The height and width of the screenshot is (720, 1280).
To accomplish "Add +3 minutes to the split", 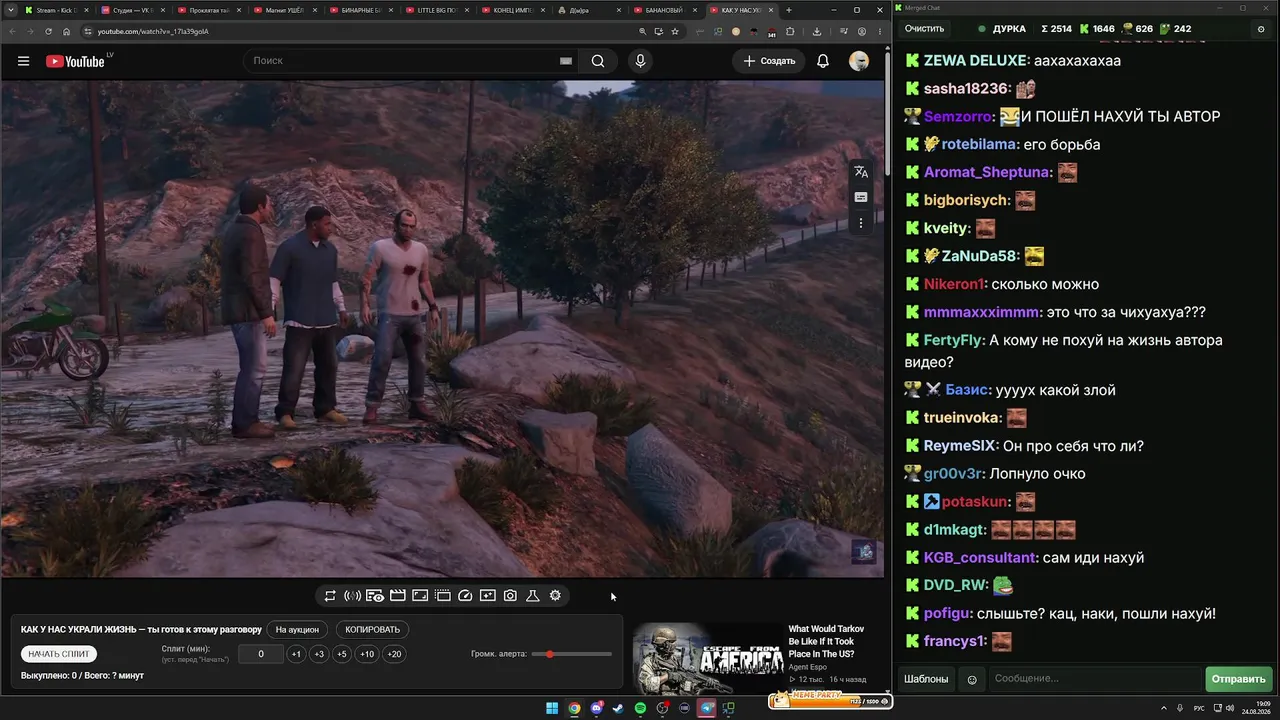I will 319,654.
